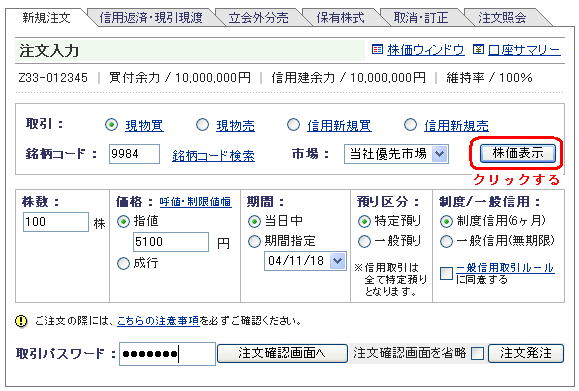Click the 銘柄コード検索 link
This screenshot has width=579, height=391.
click(213, 155)
